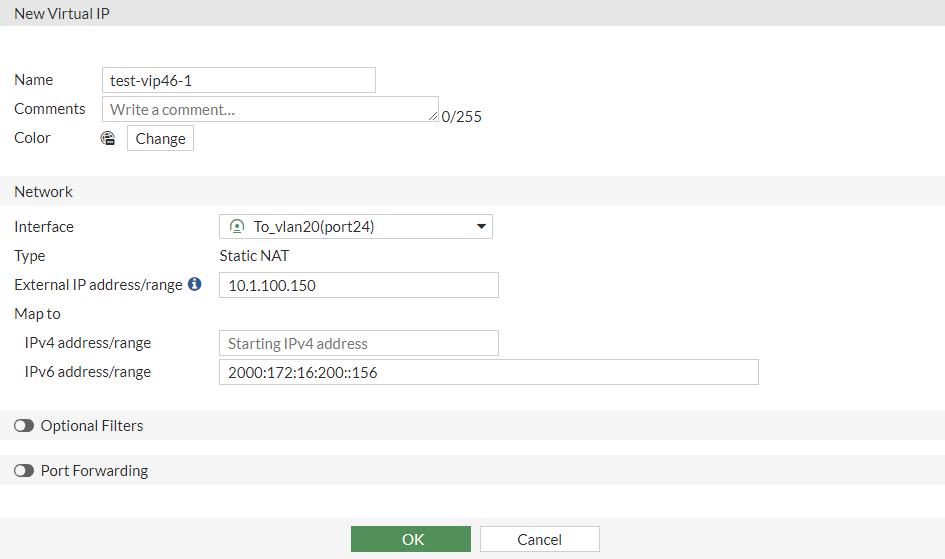Open the Interface dropdown To_vlan20(port24)
This screenshot has height=559, width=945.
pos(356,226)
